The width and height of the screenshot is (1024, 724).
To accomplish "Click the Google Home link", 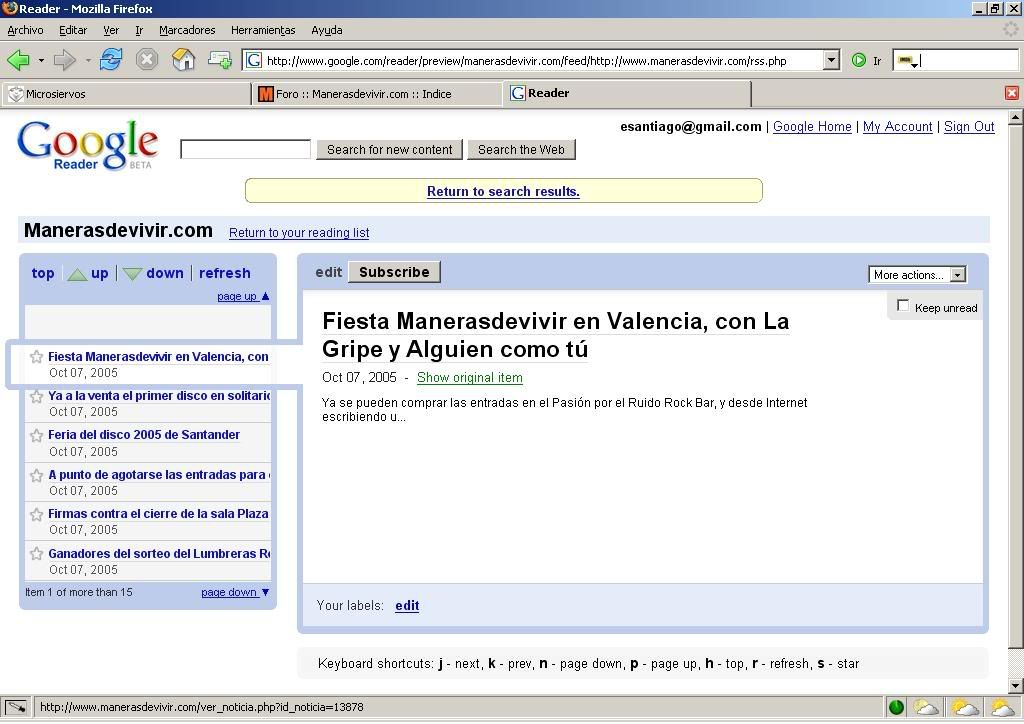I will [812, 127].
